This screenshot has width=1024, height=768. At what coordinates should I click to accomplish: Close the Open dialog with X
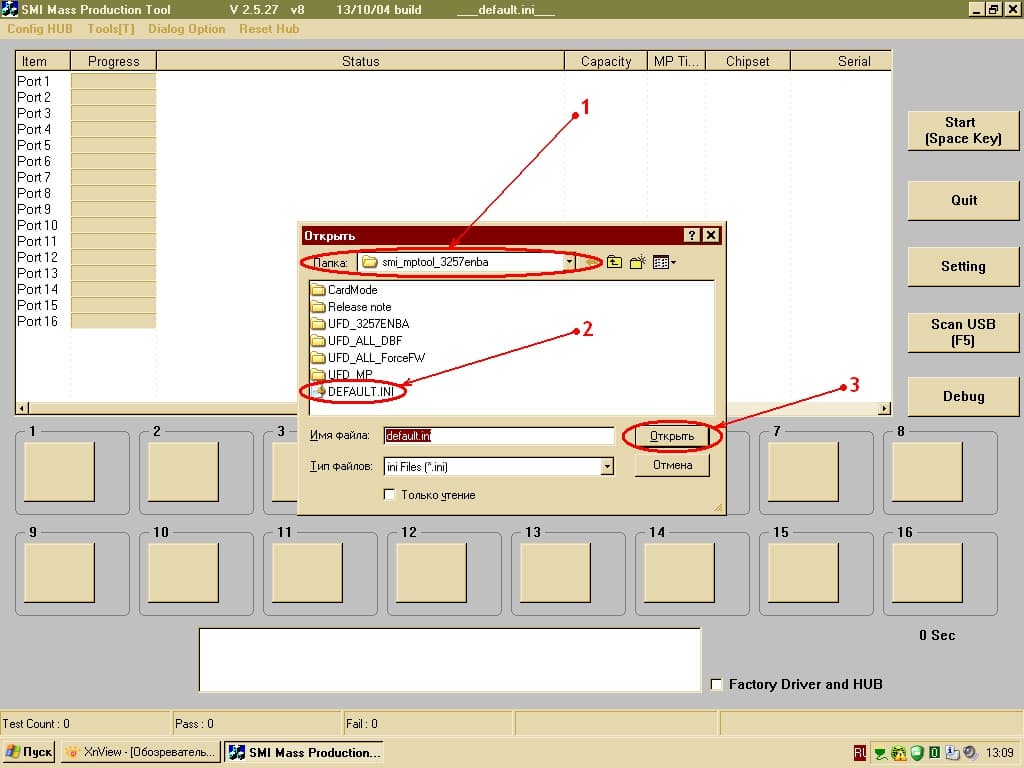(x=711, y=235)
